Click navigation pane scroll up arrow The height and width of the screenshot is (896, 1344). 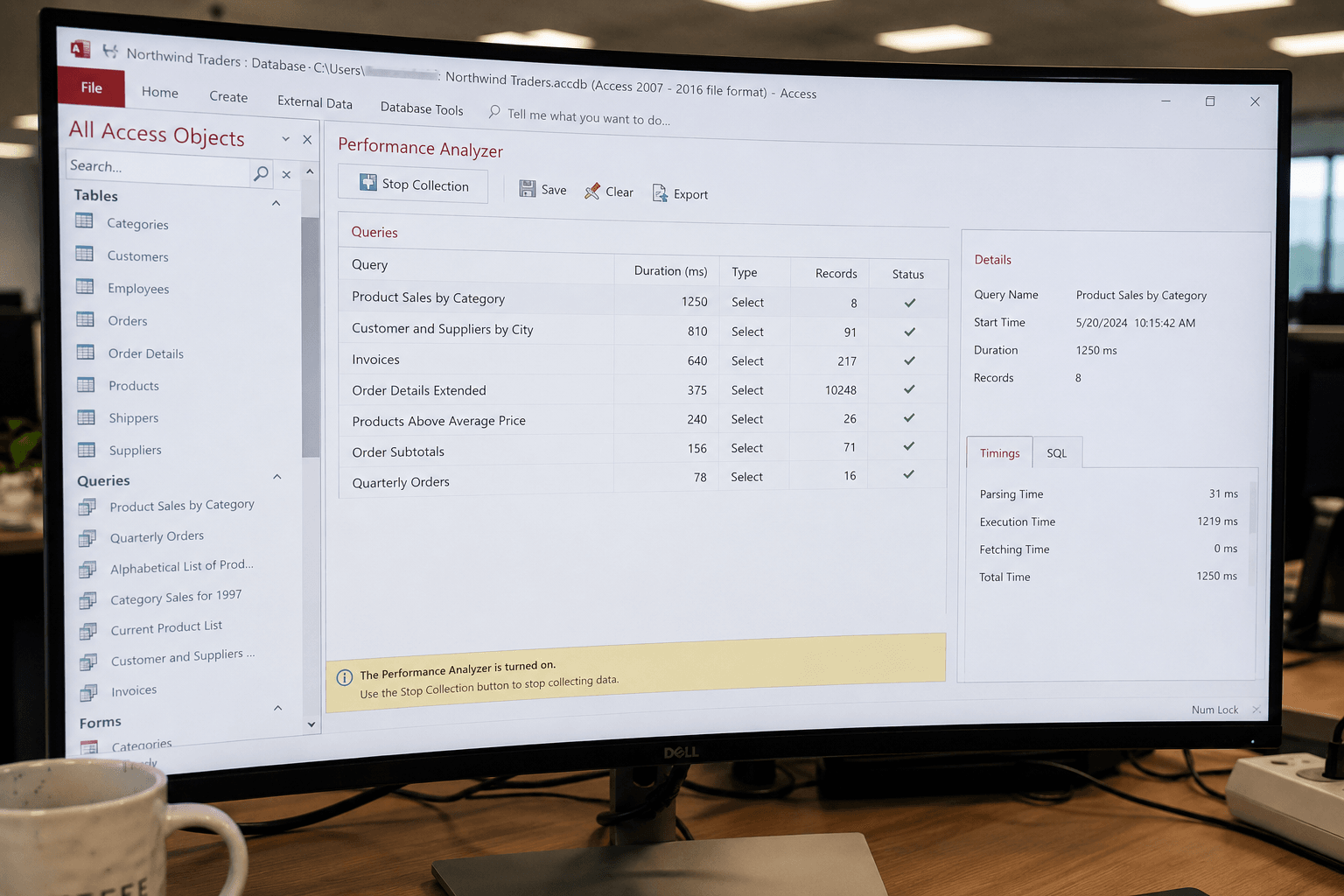pos(310,172)
